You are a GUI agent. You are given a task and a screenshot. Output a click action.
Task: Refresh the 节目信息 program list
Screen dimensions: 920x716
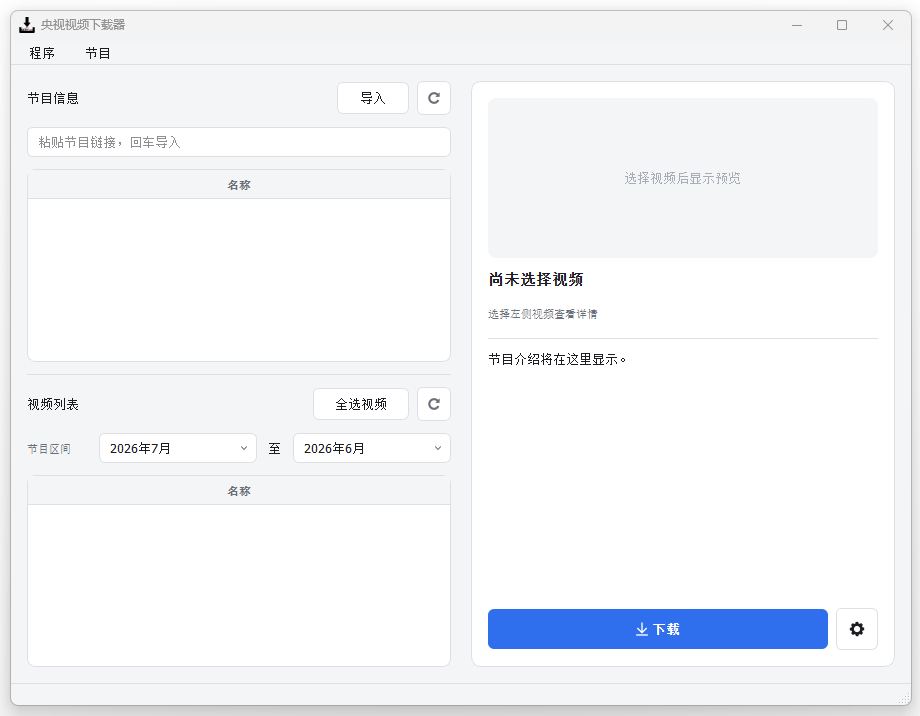[x=434, y=98]
